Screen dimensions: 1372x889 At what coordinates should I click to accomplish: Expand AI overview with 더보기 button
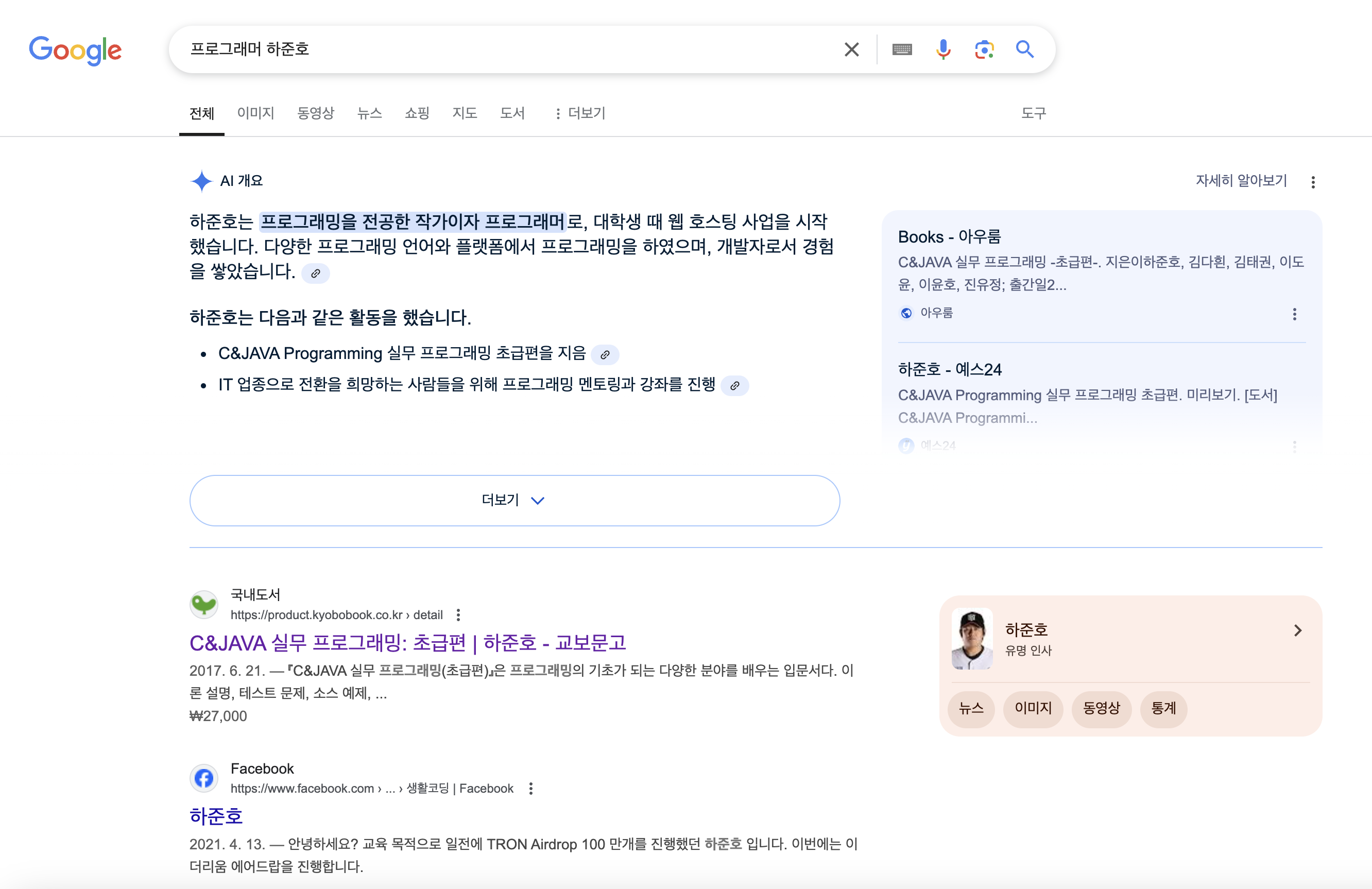(x=514, y=500)
